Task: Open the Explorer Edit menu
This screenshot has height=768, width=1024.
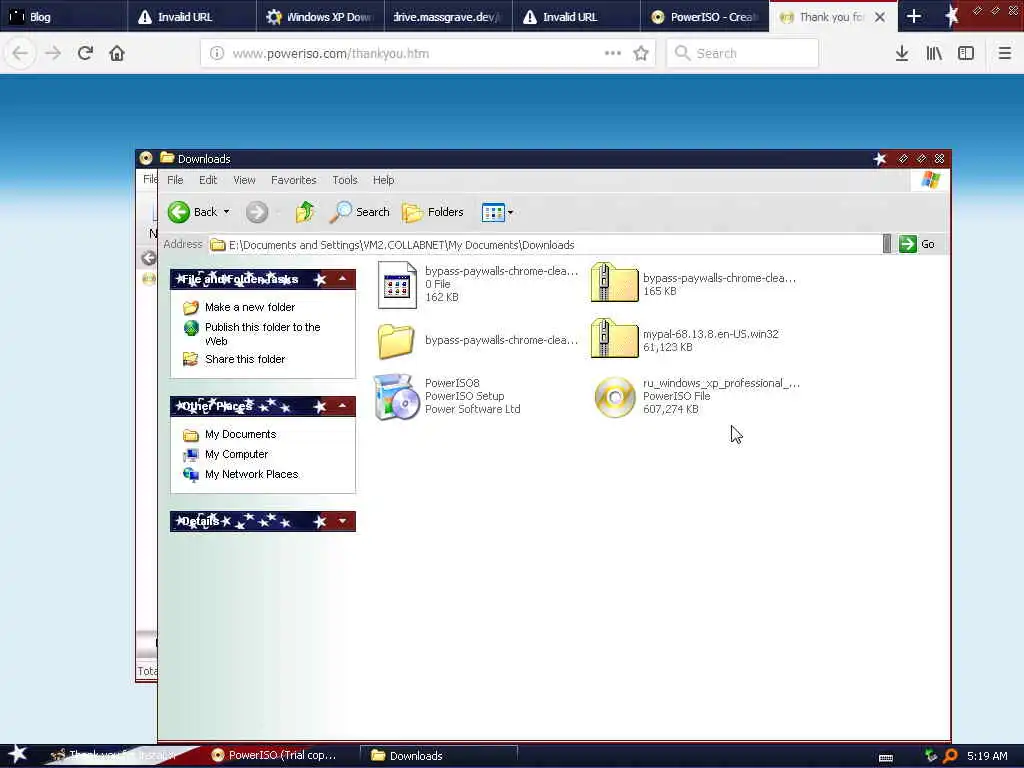Action: click(208, 180)
